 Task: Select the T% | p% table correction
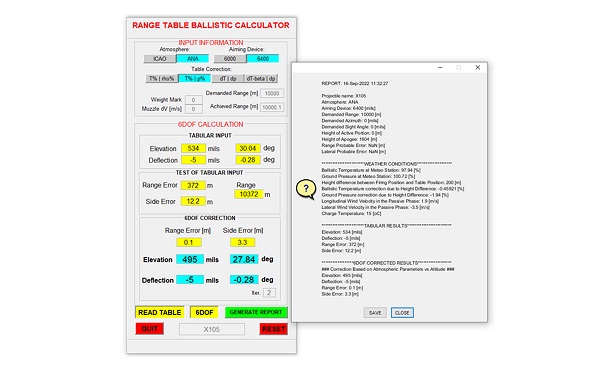coord(195,78)
